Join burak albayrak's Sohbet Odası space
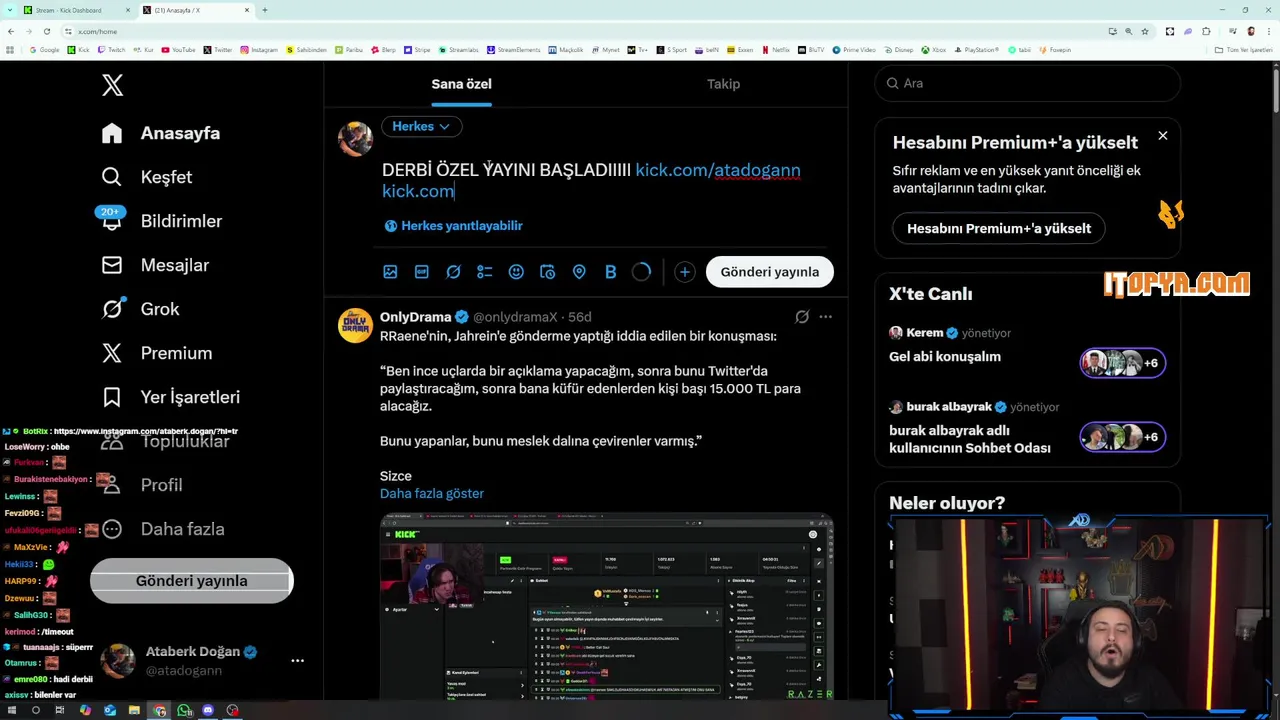Viewport: 1280px width, 720px height. point(1027,429)
